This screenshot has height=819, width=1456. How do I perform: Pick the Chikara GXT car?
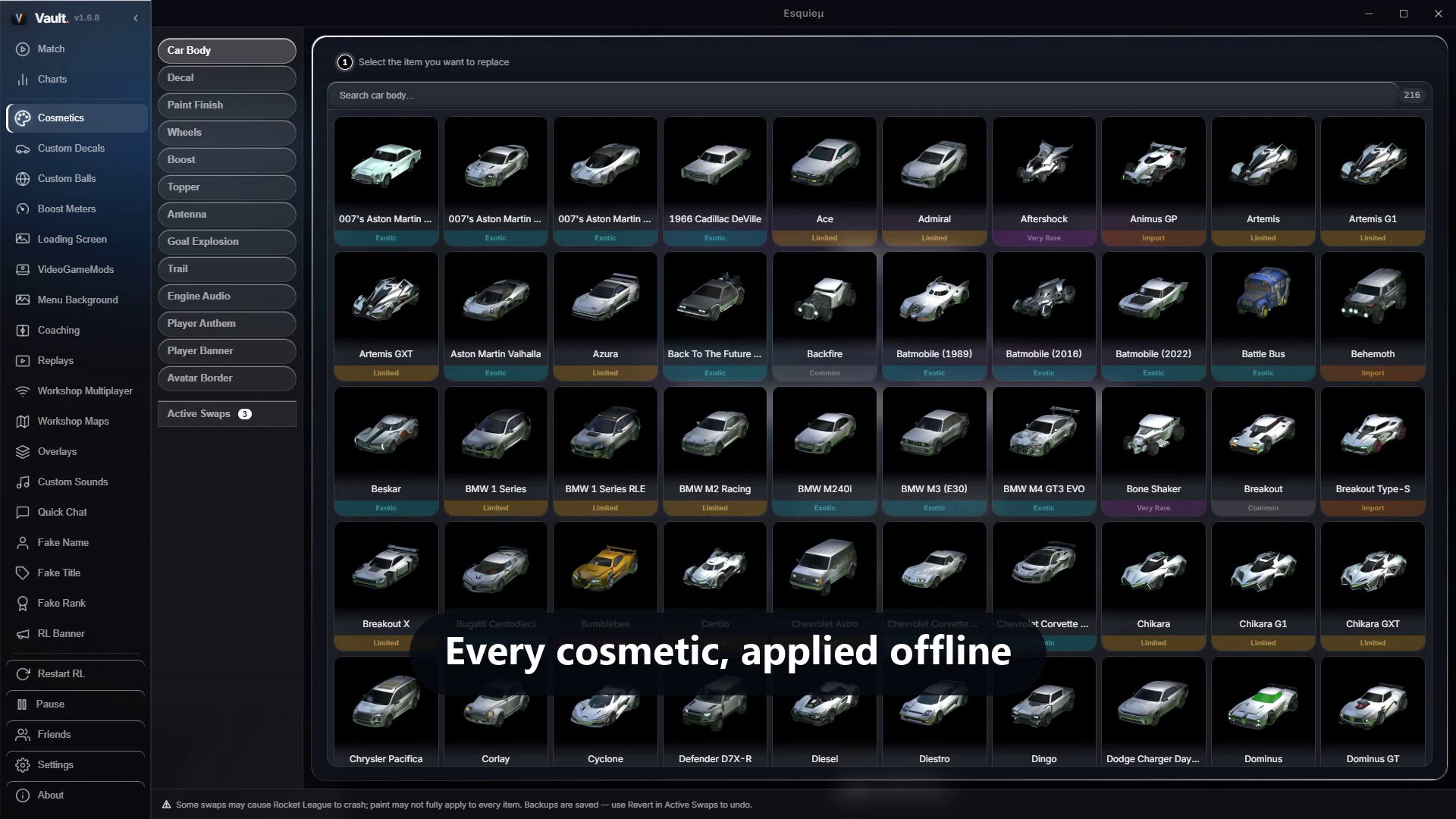pos(1373,586)
